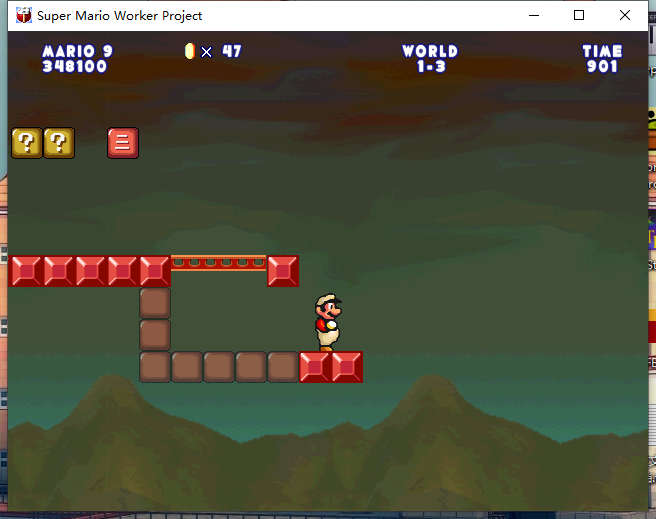Click the Super Mario Worker Project app icon
The image size is (656, 519).
pyautogui.click(x=24, y=15)
